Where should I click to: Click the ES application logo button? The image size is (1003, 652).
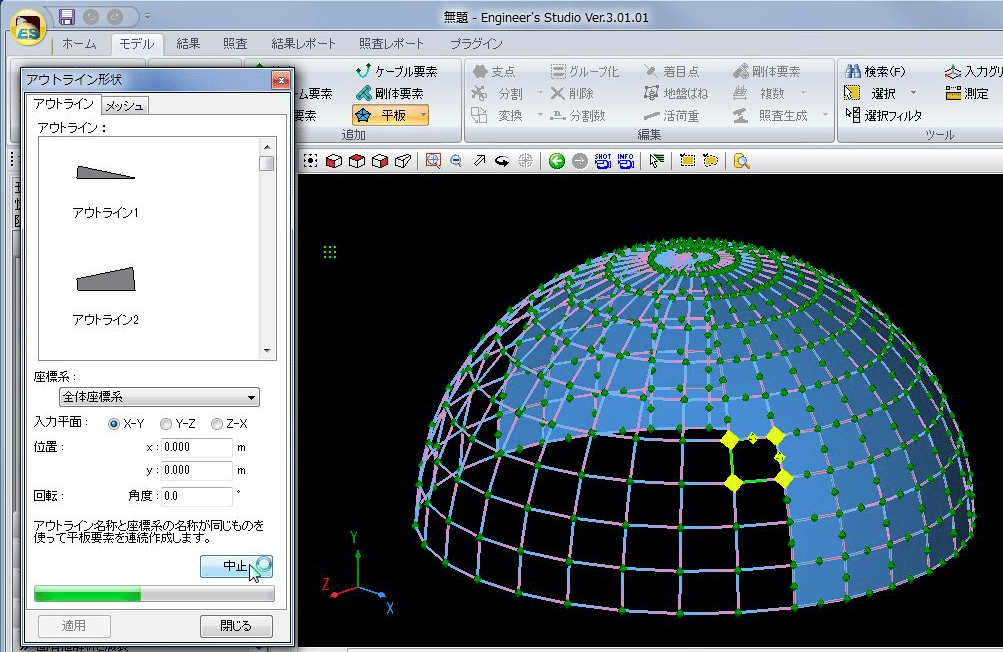point(27,28)
